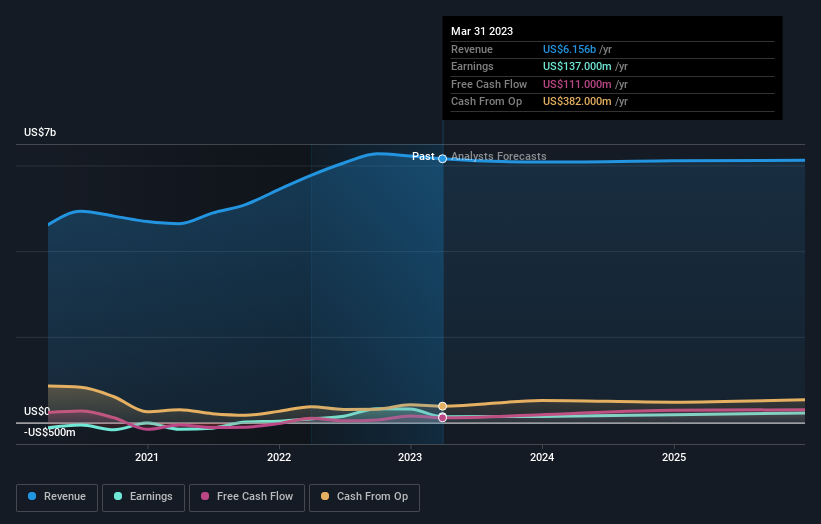Click the Earnings row label in tooltip
Viewport: 821px width, 524px height.
click(472, 66)
